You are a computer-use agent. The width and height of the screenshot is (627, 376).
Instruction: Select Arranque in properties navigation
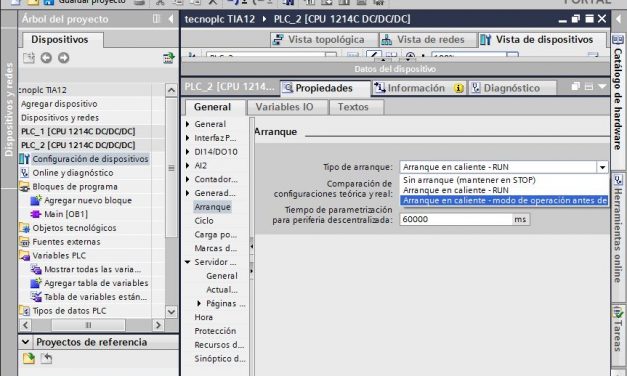click(212, 207)
